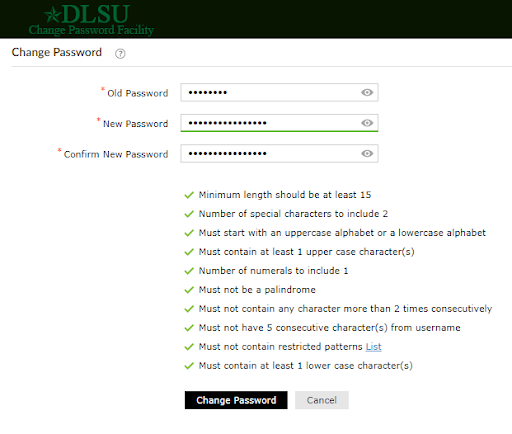
Task: Submit with the Change Password button
Action: 236,400
